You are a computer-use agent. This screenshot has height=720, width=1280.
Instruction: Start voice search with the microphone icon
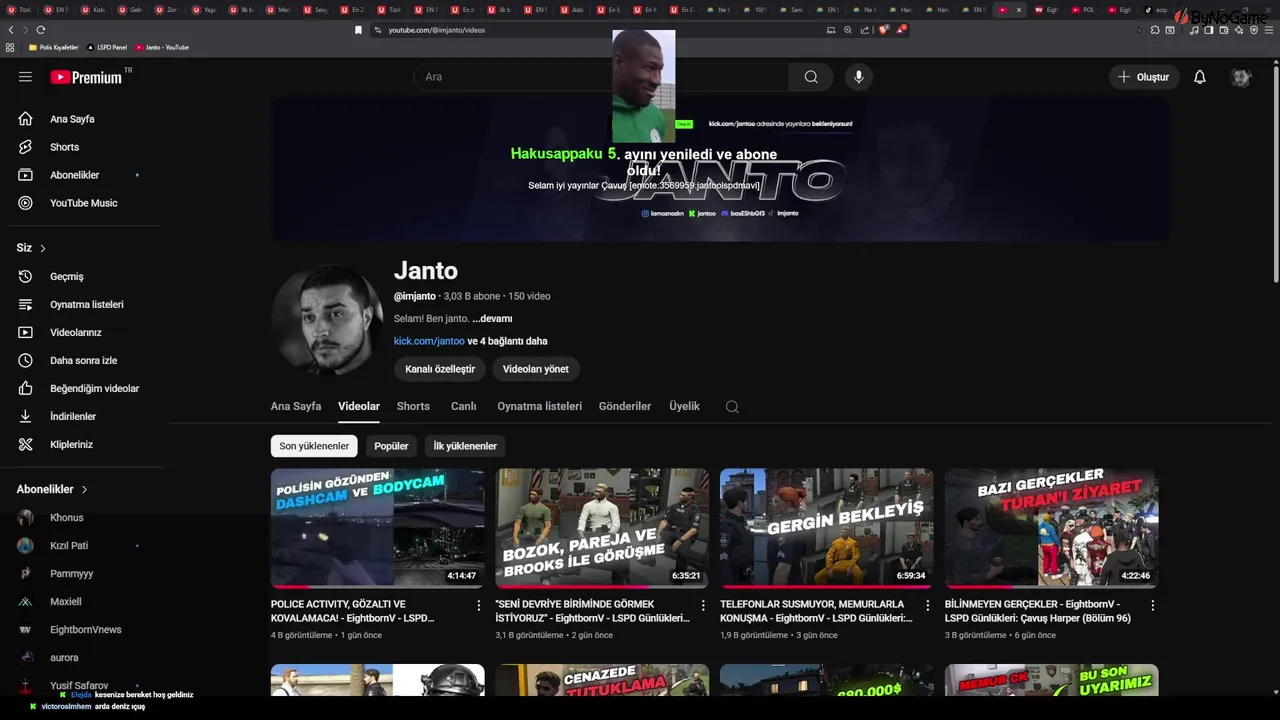pyautogui.click(x=858, y=77)
